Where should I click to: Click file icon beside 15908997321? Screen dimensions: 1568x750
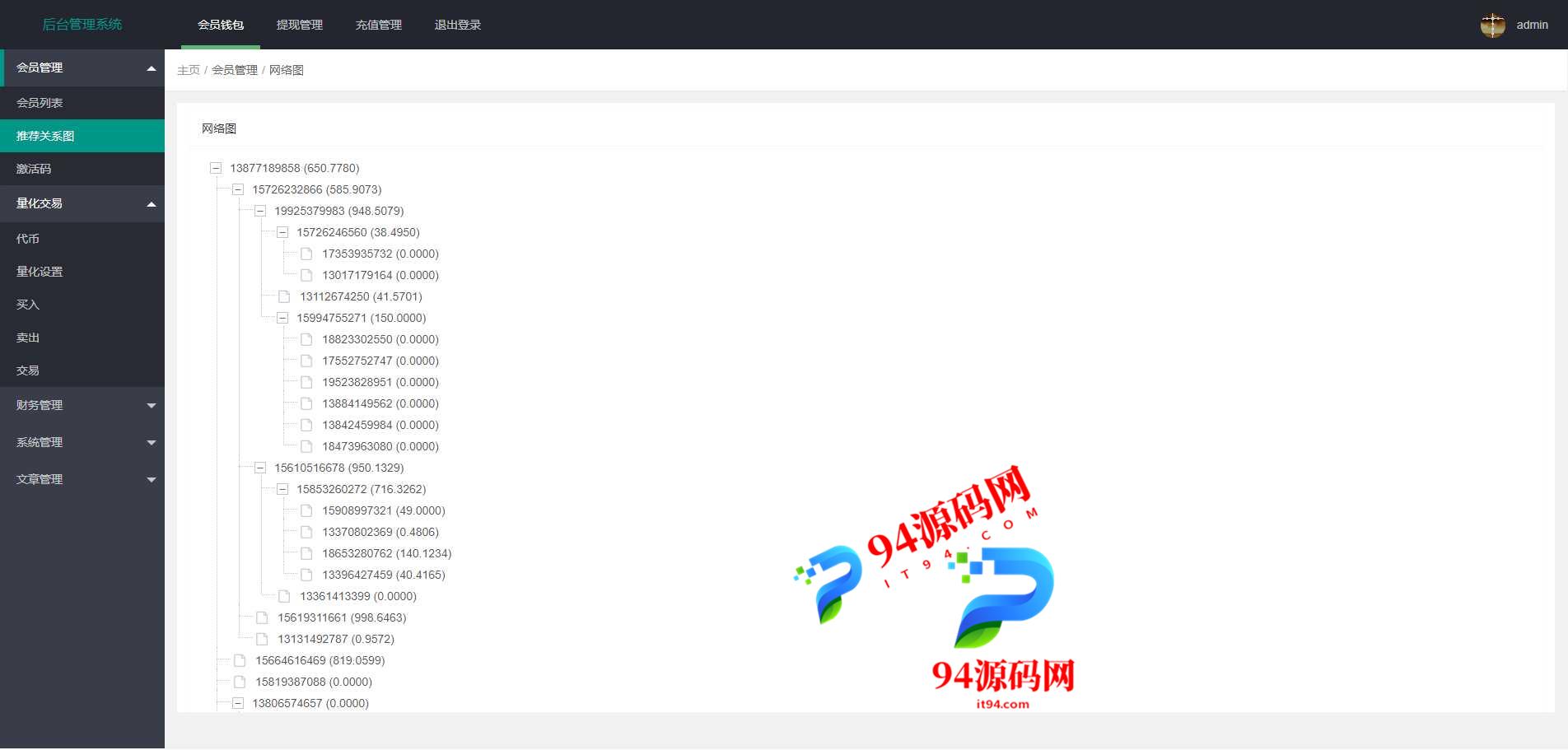click(306, 510)
